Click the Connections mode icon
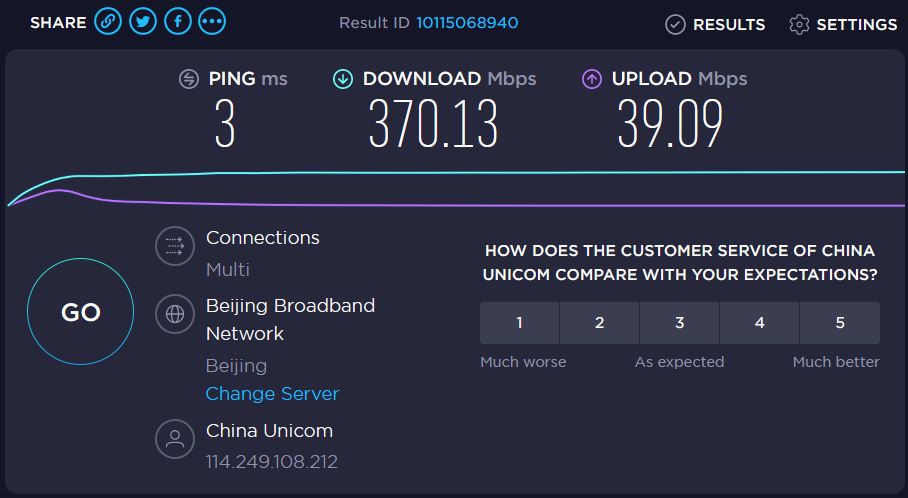908x498 pixels. (175, 246)
